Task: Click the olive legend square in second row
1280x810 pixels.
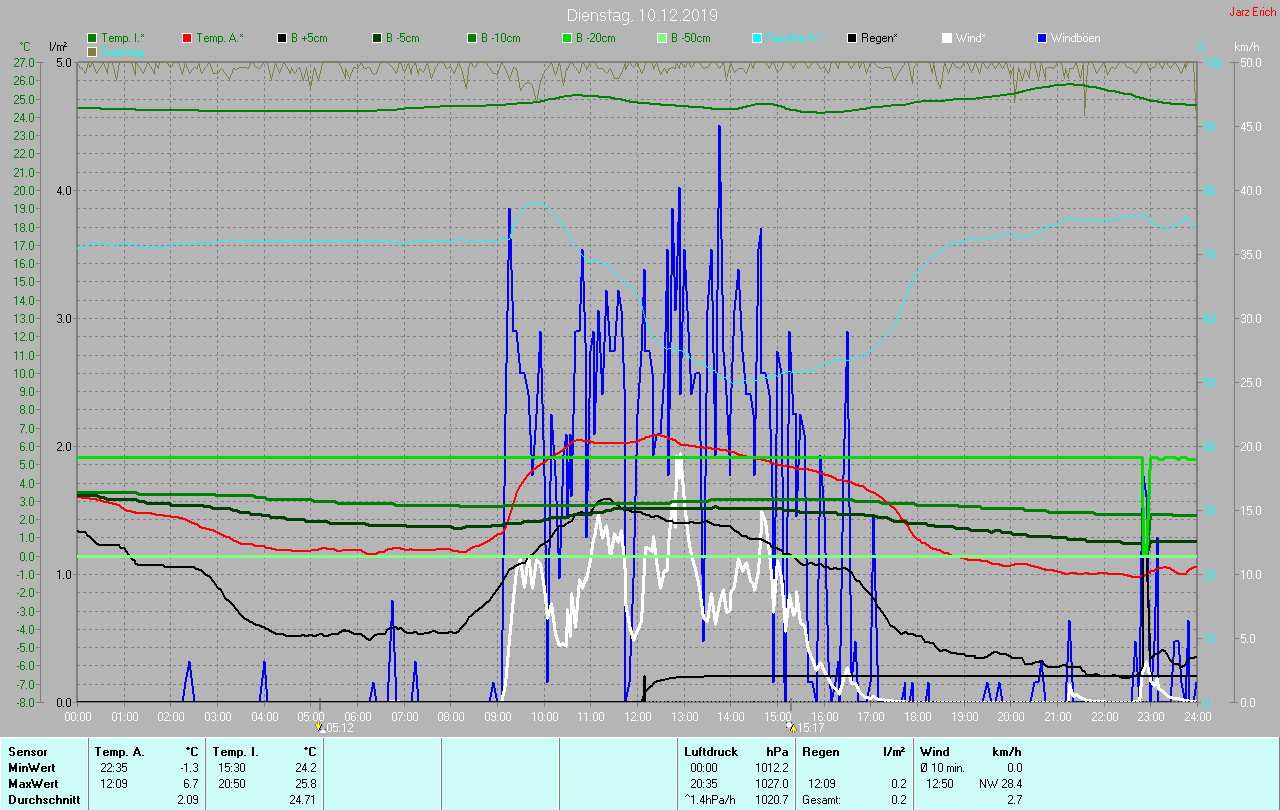Action: tap(92, 51)
